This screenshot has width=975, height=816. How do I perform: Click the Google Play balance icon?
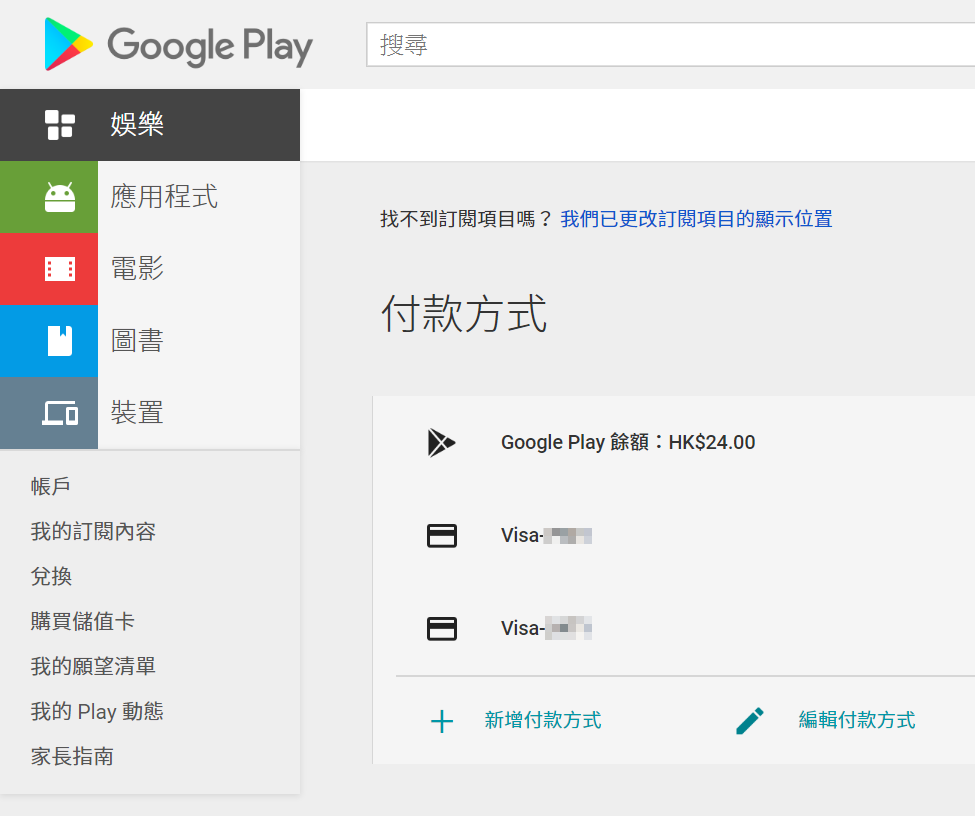[x=441, y=443]
